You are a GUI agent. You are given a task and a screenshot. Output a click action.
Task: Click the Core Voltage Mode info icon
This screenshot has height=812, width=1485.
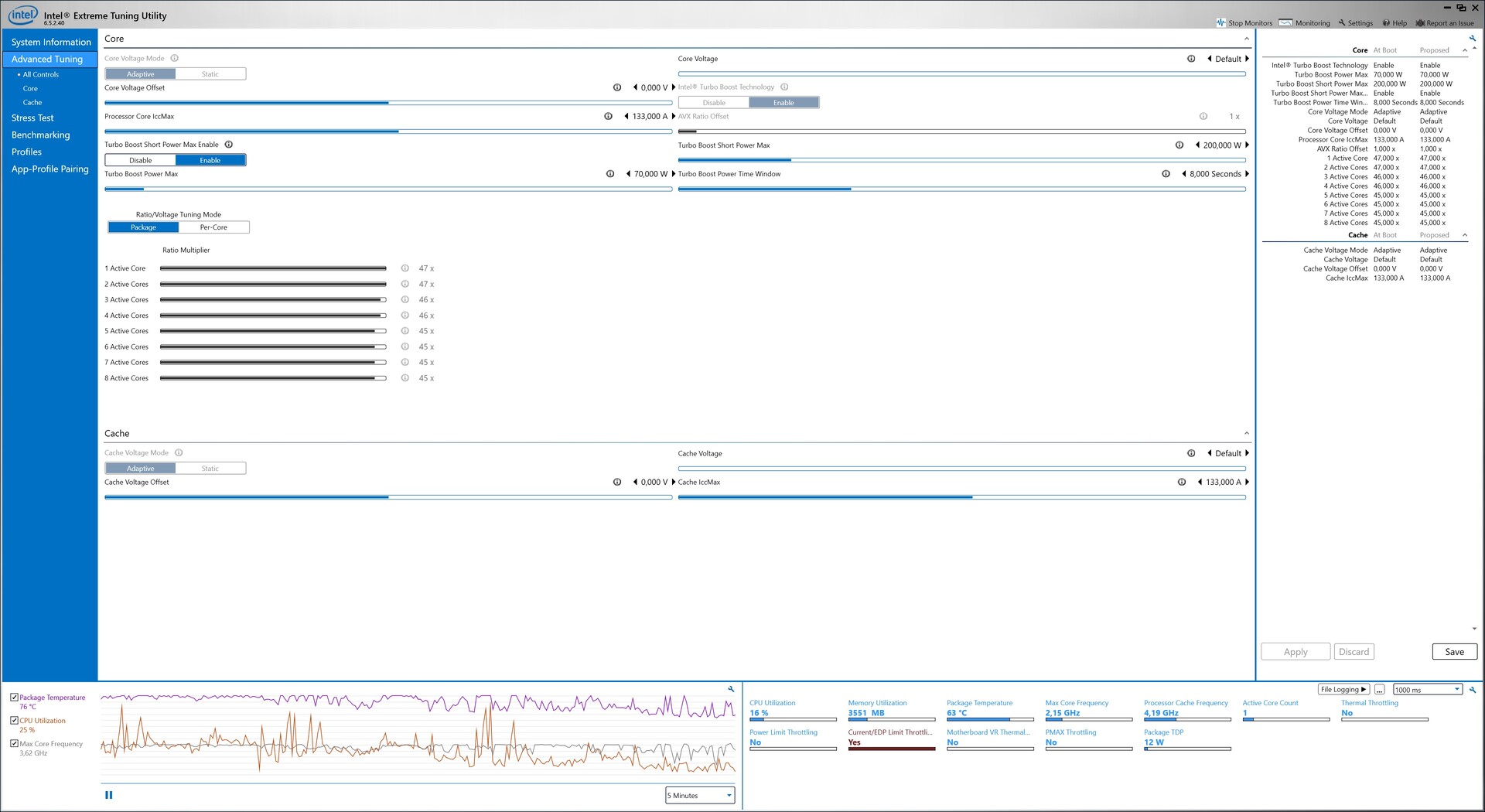pos(175,58)
